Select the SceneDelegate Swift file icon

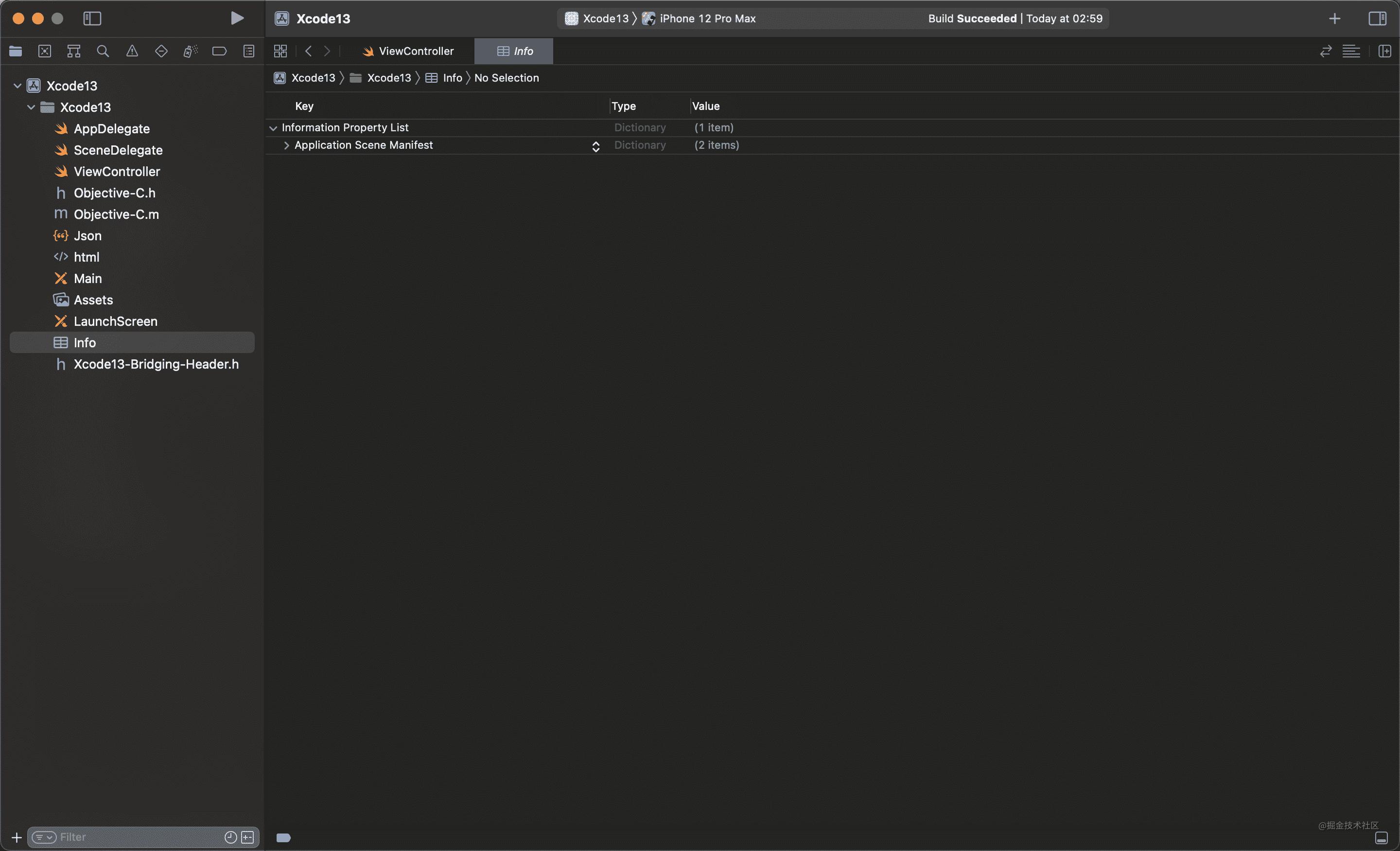coord(60,150)
